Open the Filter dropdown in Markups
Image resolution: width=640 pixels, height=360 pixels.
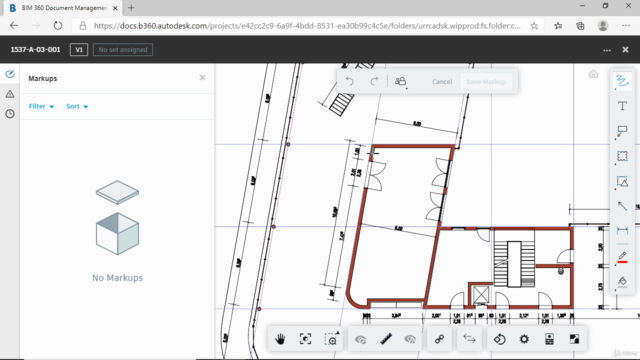point(41,106)
